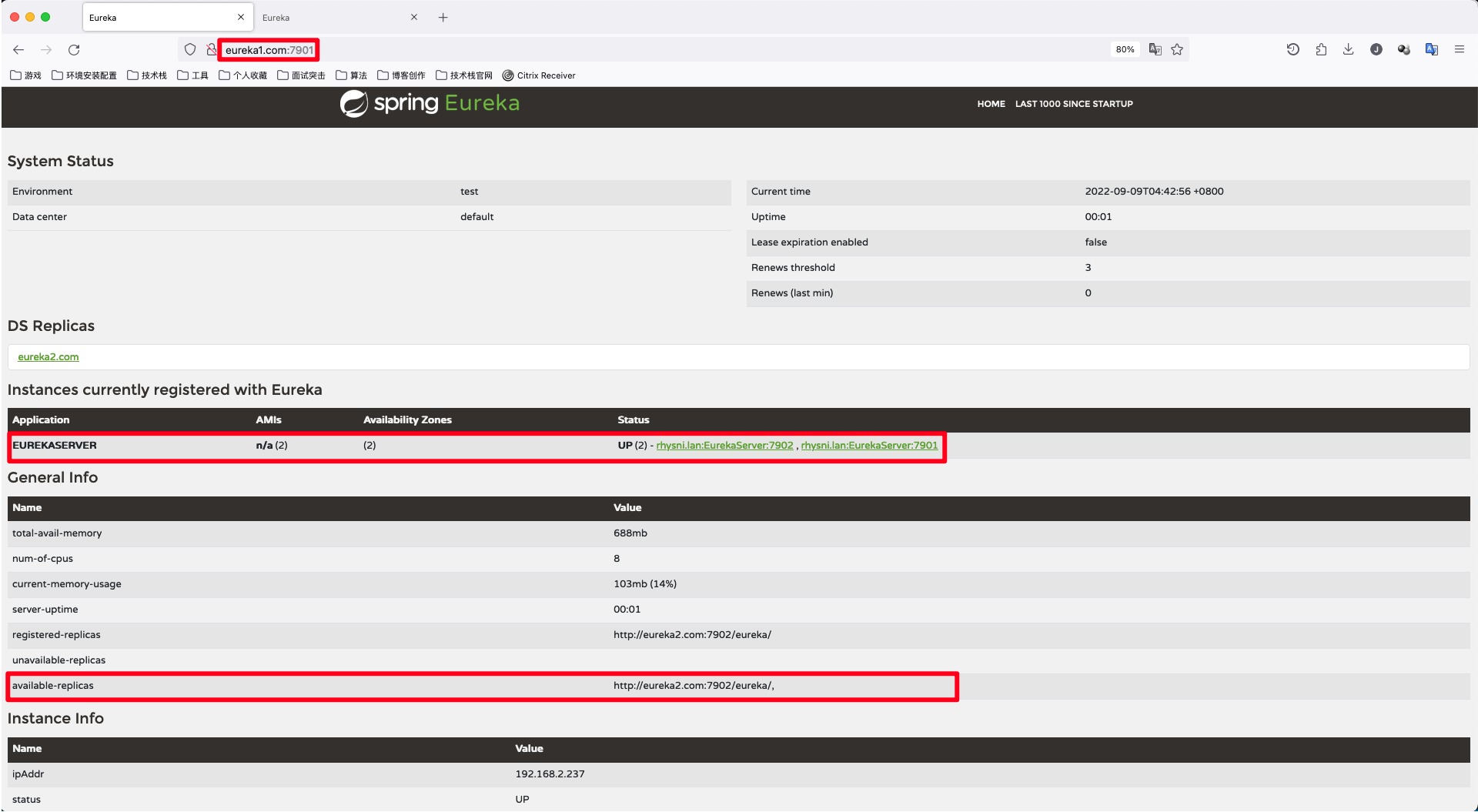Viewport: 1478px width, 812px height.
Task: Select the unavailable-replicas row label
Action: (x=59, y=660)
